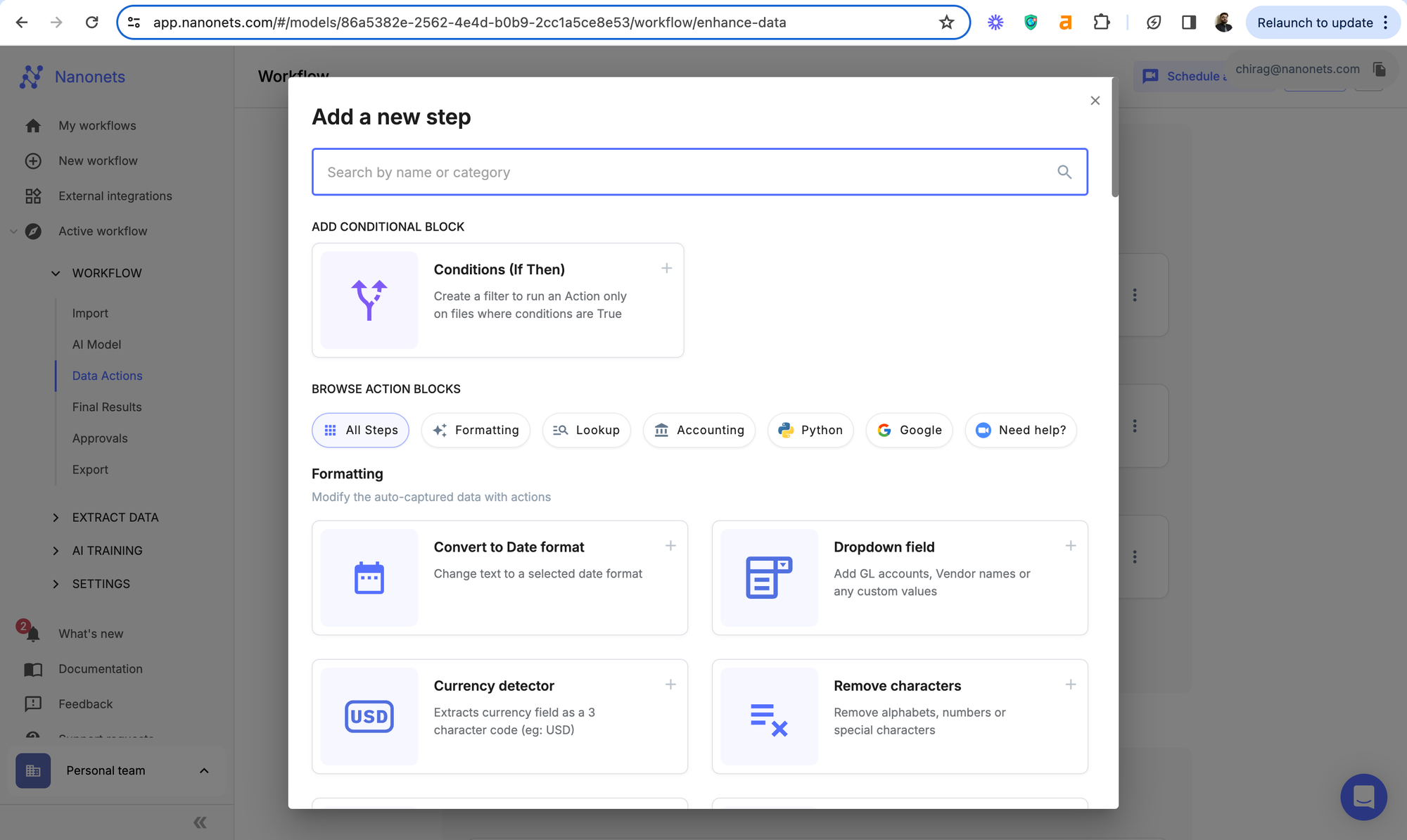Collapse the sidebar with double-chevron icon

point(200,822)
